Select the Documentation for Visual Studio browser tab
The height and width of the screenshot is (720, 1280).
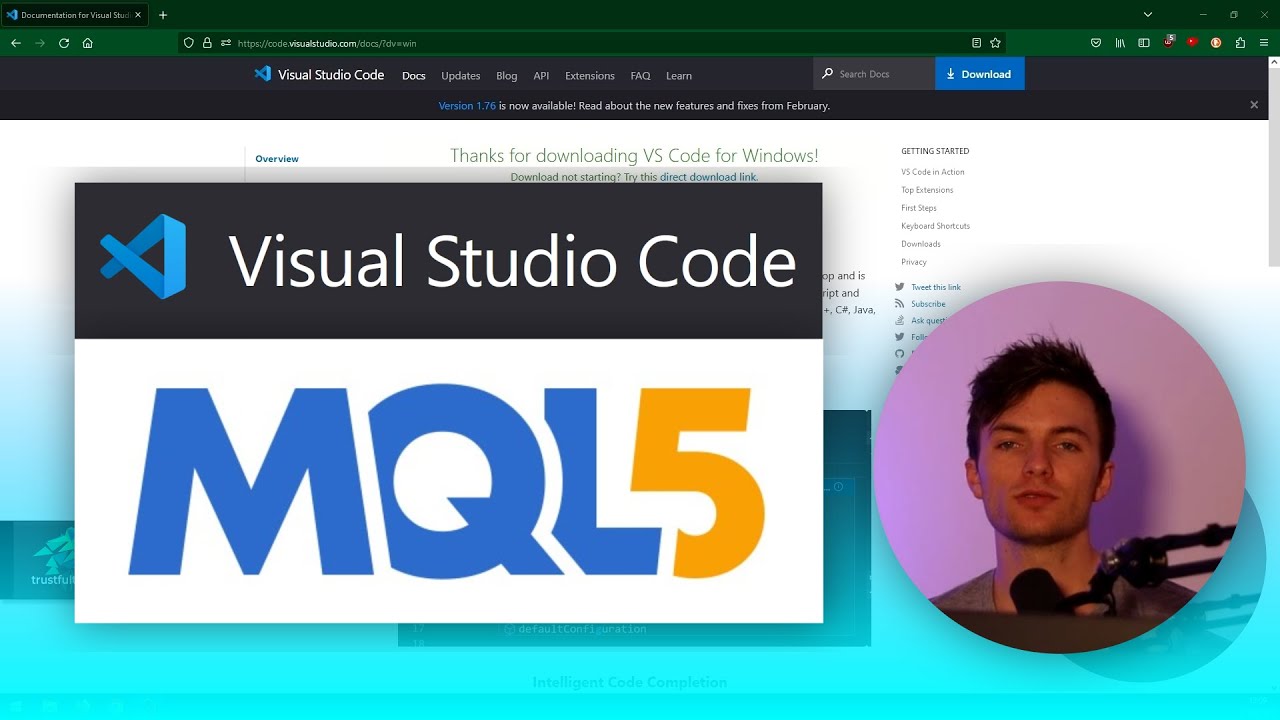[x=75, y=15]
